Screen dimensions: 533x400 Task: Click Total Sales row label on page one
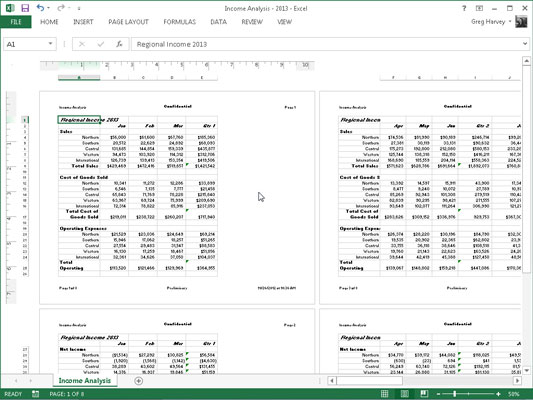coord(85,166)
